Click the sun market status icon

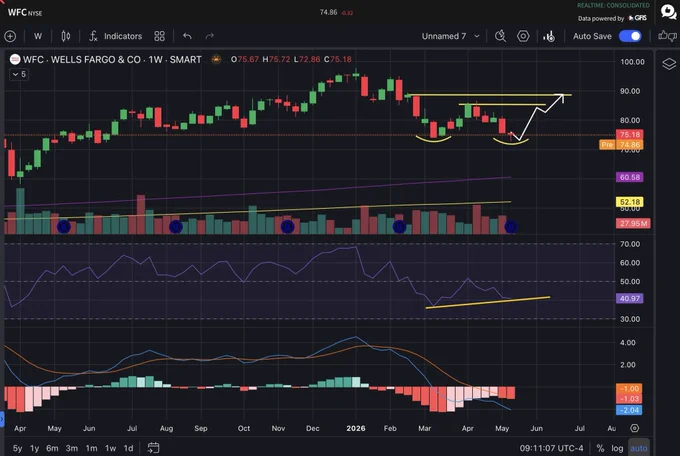click(216, 59)
